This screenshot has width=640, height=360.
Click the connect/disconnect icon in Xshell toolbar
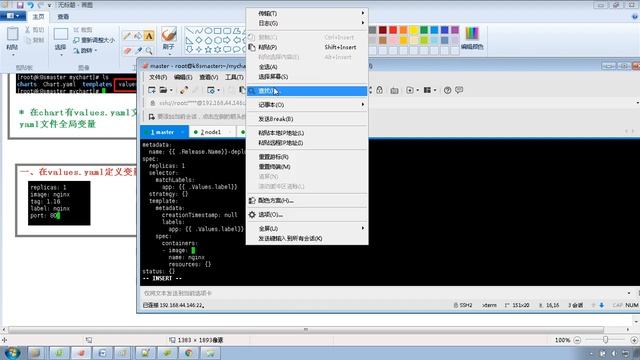tap(184, 90)
